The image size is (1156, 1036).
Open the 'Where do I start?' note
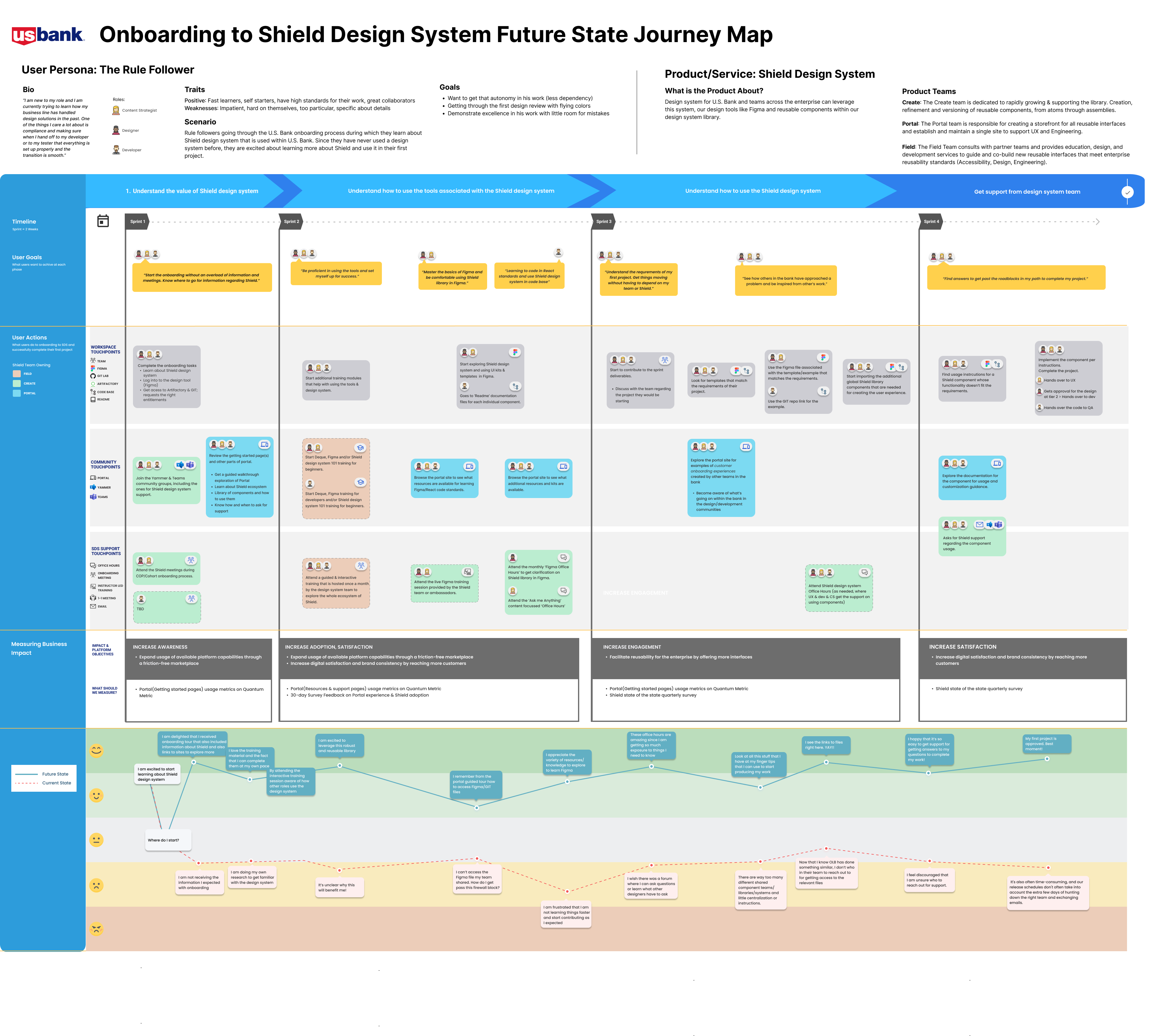(x=168, y=840)
